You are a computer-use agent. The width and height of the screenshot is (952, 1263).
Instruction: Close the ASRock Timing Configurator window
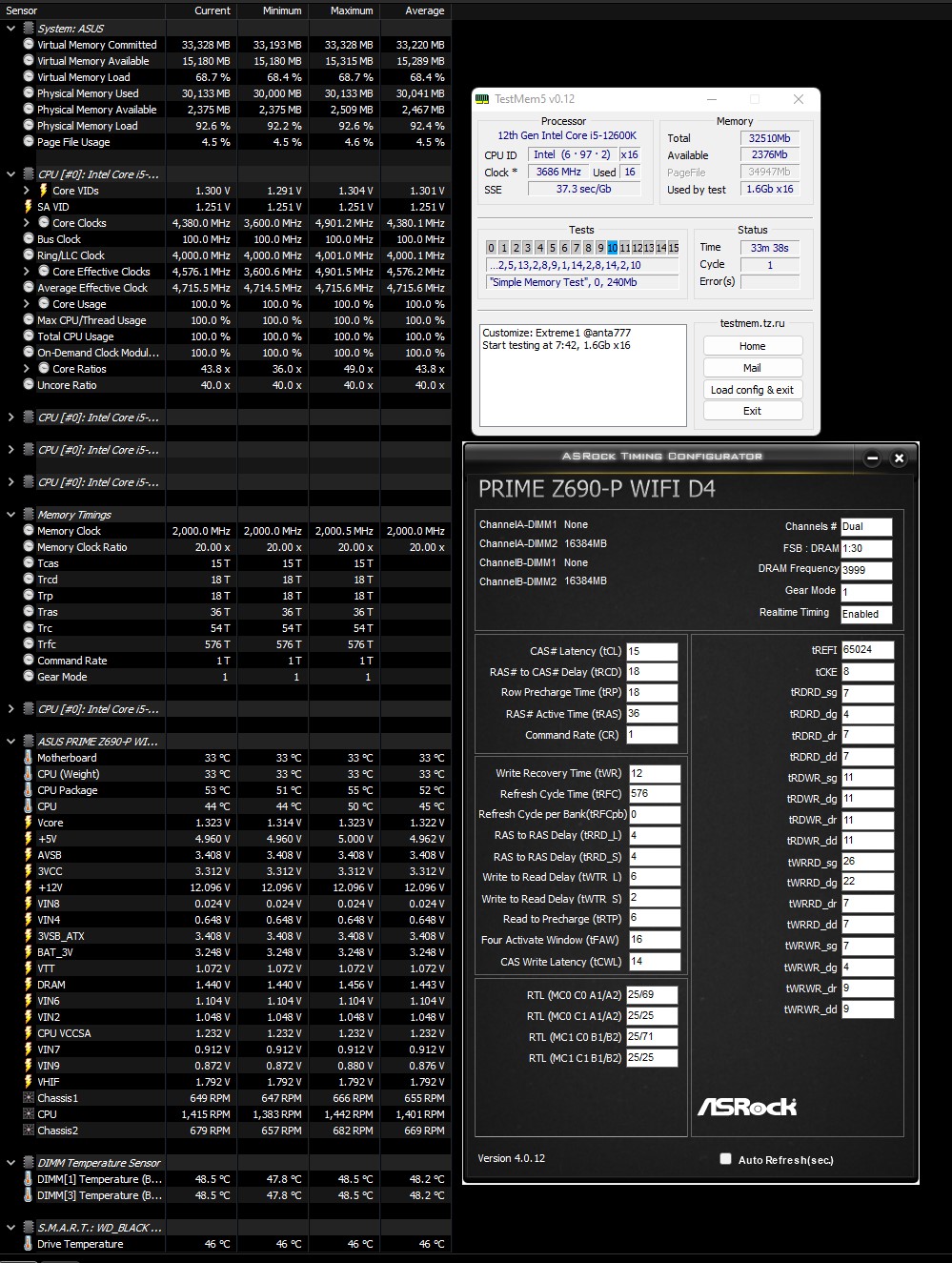tap(899, 458)
